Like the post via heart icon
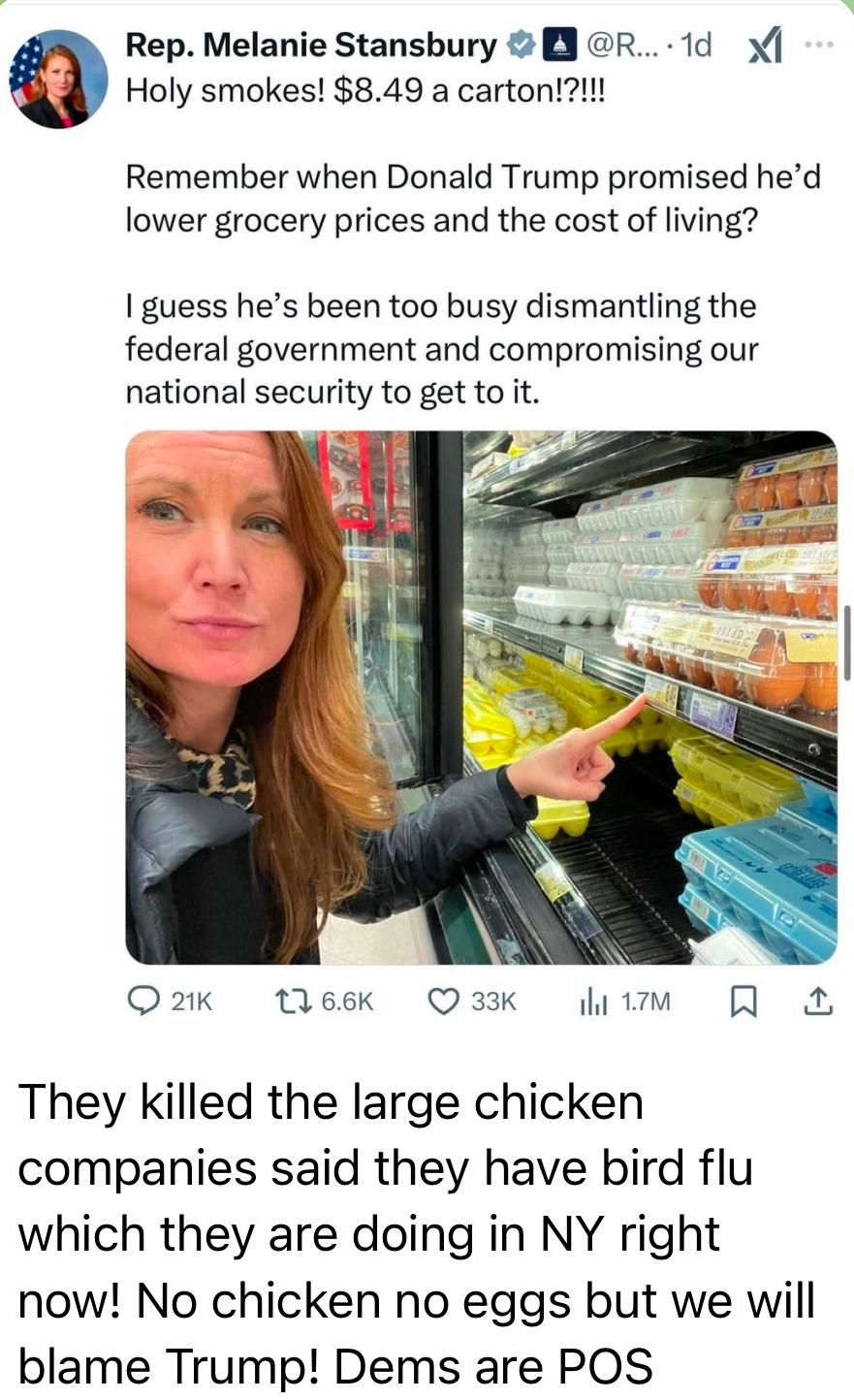Screen dimensions: 854x1400 click(x=443, y=1001)
